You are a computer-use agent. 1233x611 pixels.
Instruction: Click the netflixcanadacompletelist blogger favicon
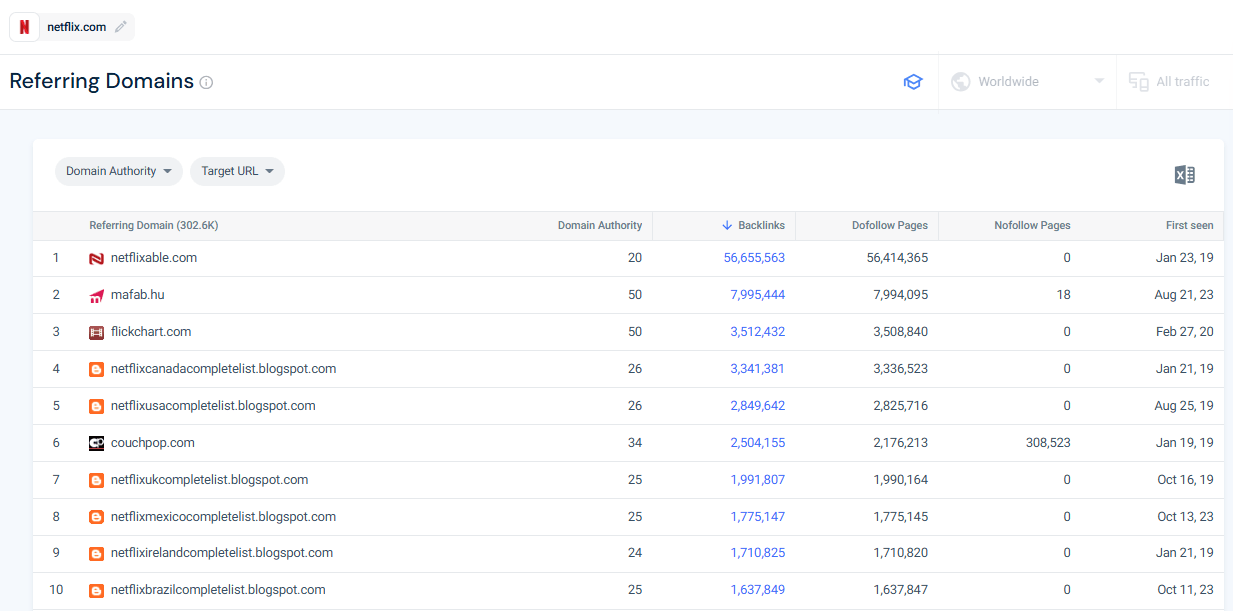(96, 369)
